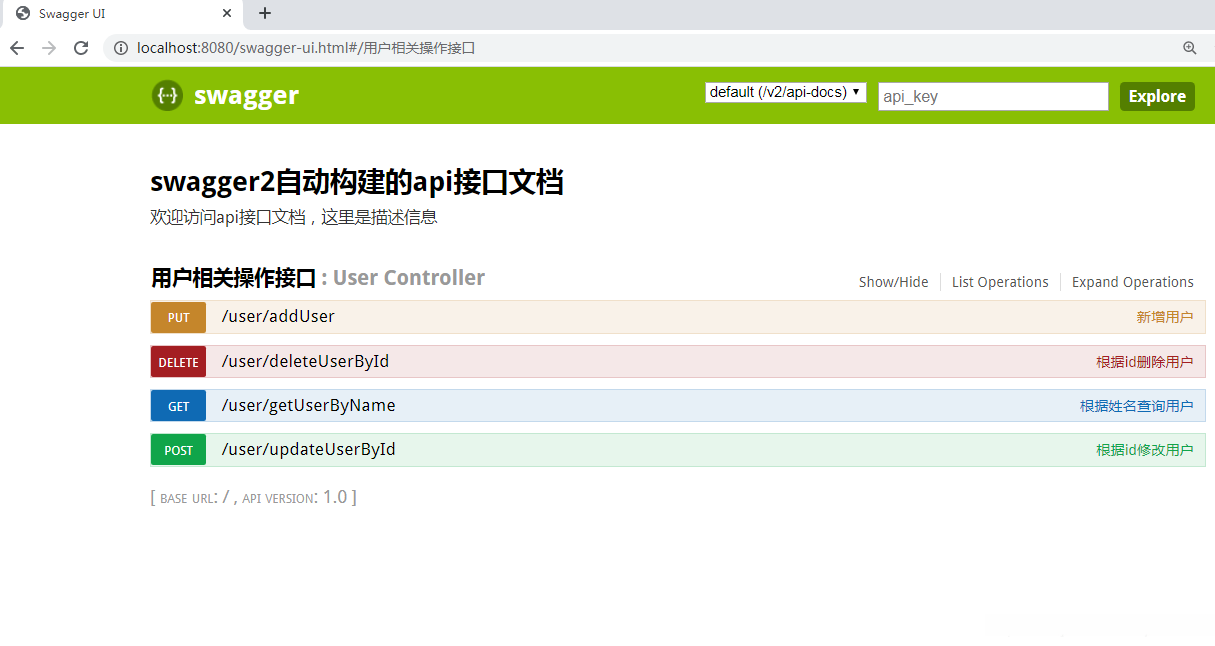Expand the /user/deleteUserById operation
The height and width of the screenshot is (646, 1215).
pos(305,361)
